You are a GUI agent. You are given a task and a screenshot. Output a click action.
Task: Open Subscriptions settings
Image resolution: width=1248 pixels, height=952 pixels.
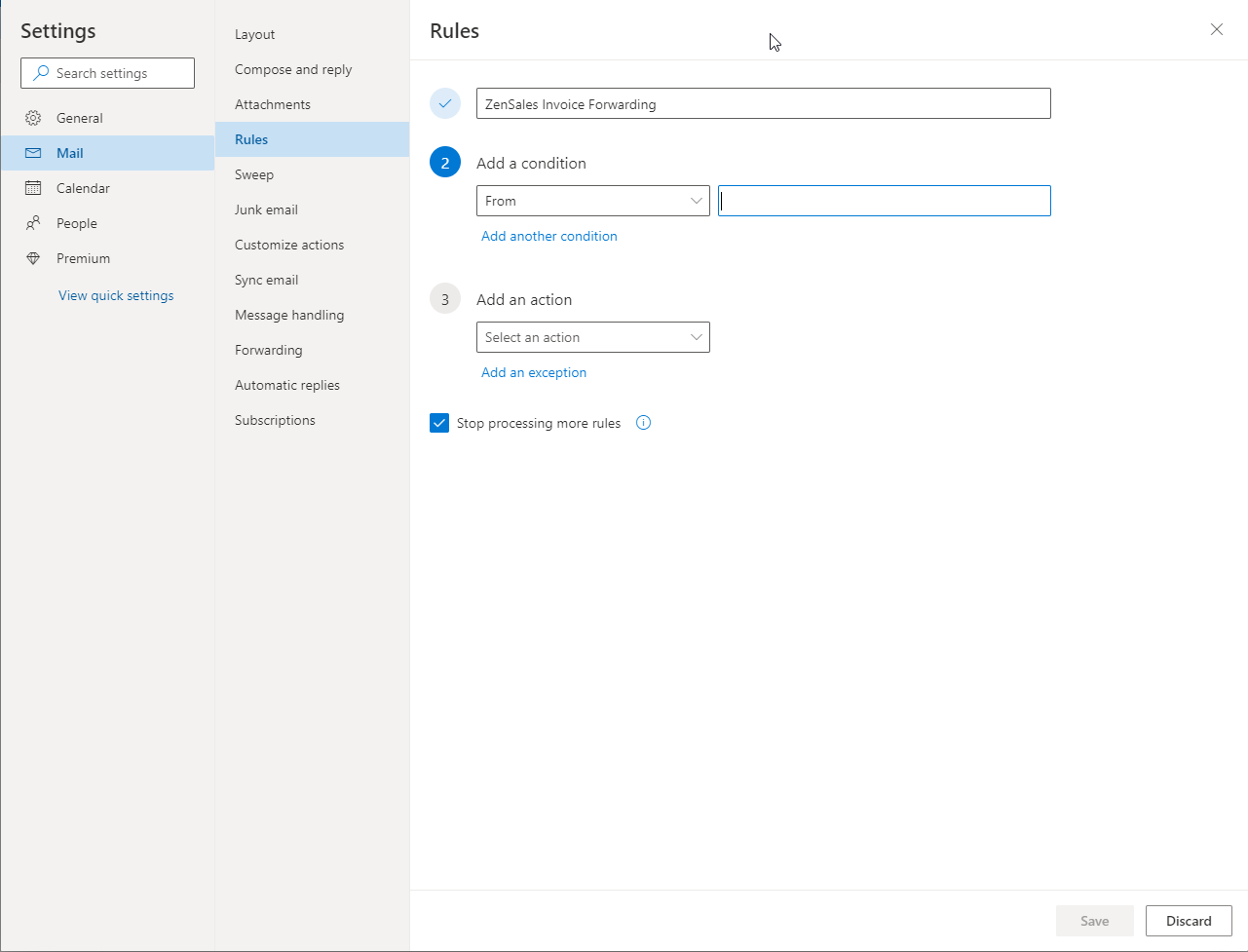tap(312, 420)
